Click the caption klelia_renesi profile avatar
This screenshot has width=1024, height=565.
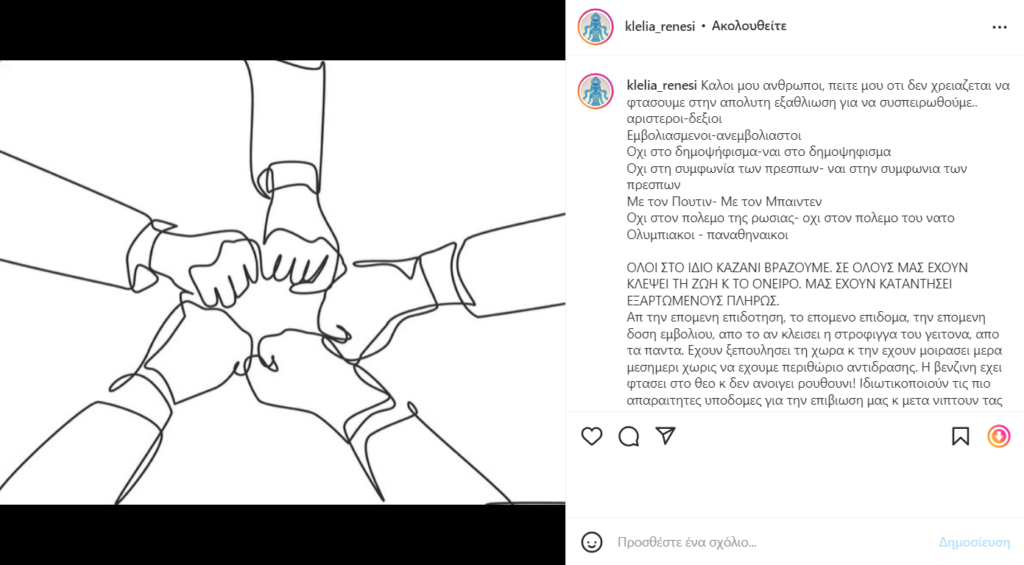596,91
